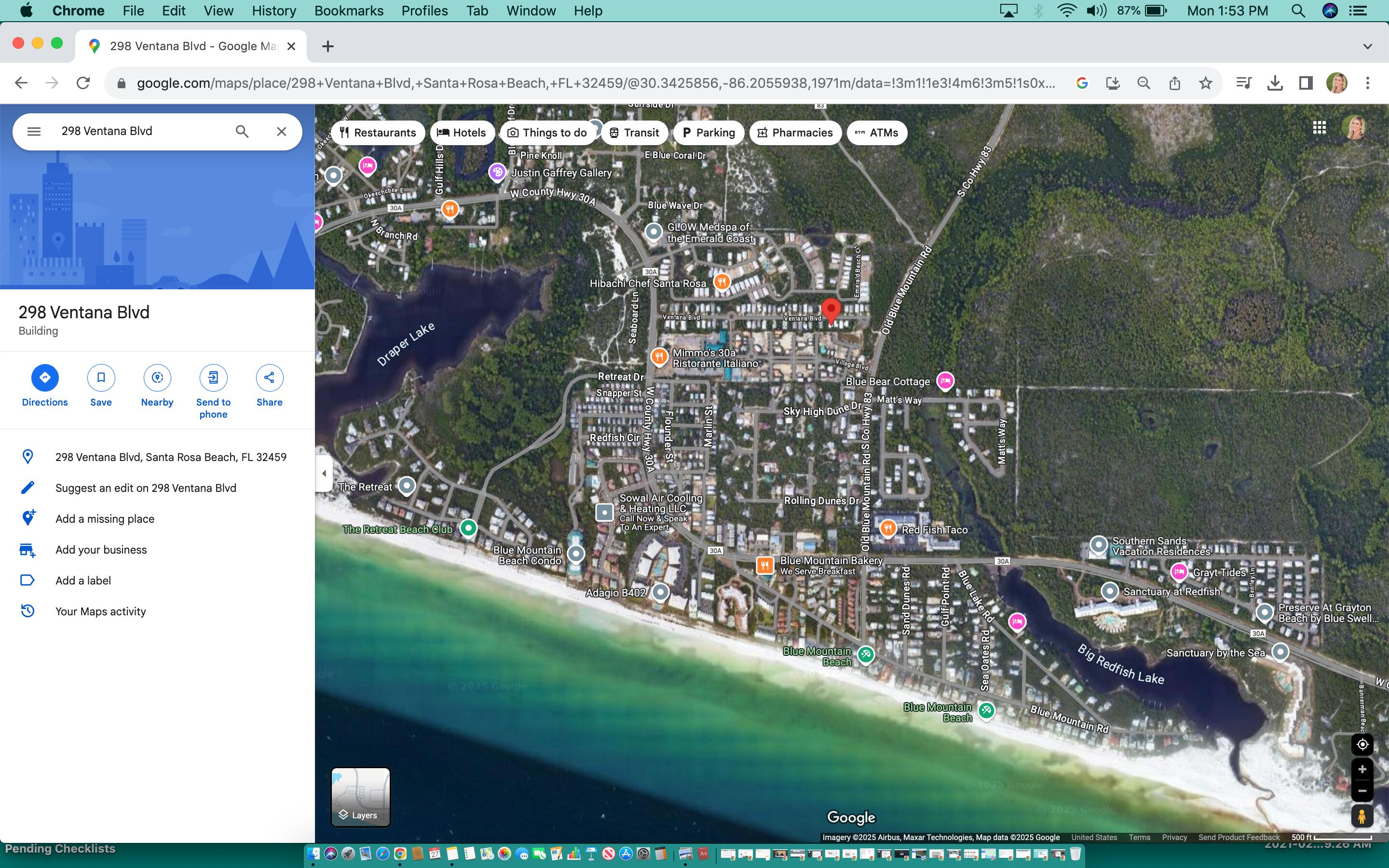
Task: Open Your Maps activity
Action: coord(157,611)
